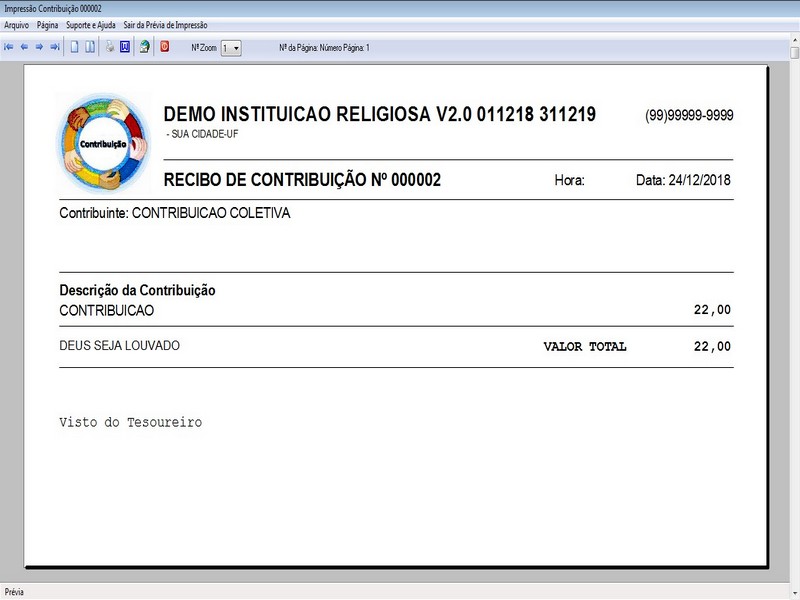This screenshot has width=800, height=600.
Task: Click Visto do Tesoureiro text
Action: (x=131, y=422)
